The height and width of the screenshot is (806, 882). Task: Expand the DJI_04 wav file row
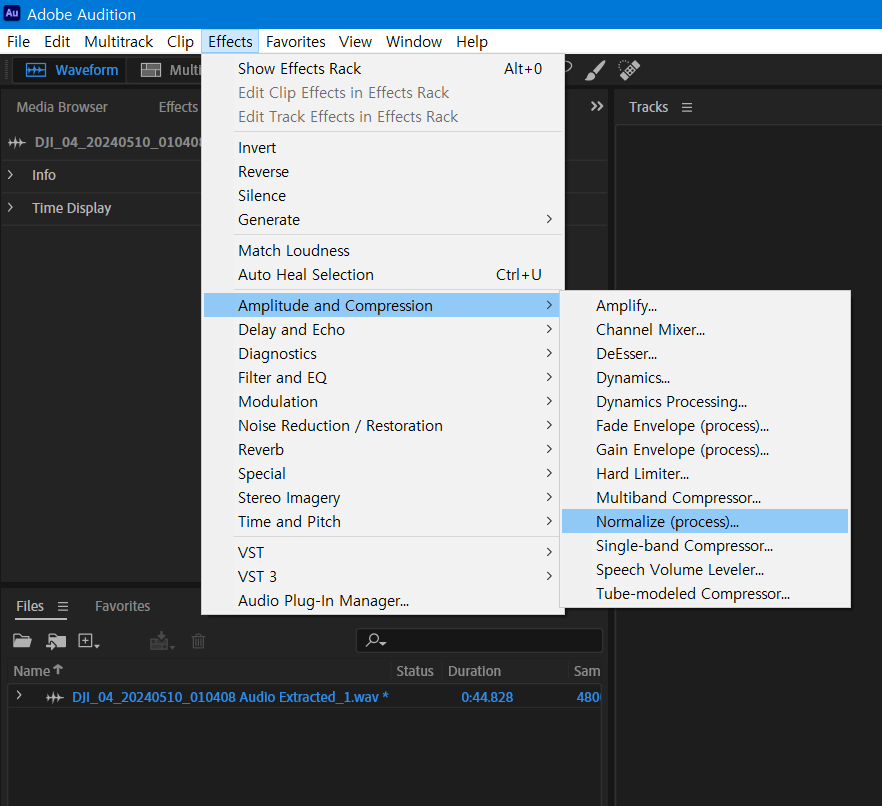(19, 696)
